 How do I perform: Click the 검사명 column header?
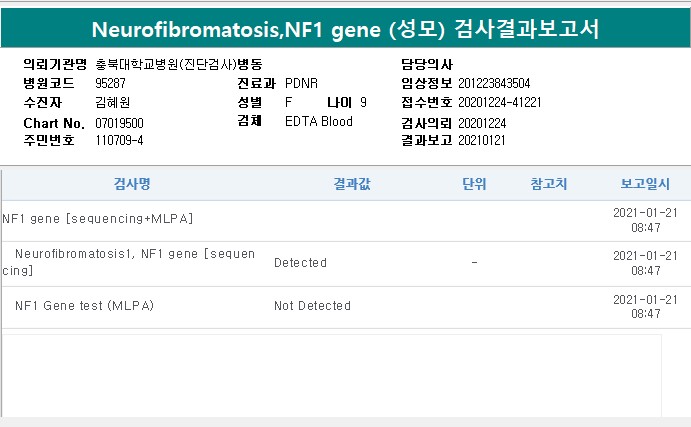(x=132, y=184)
